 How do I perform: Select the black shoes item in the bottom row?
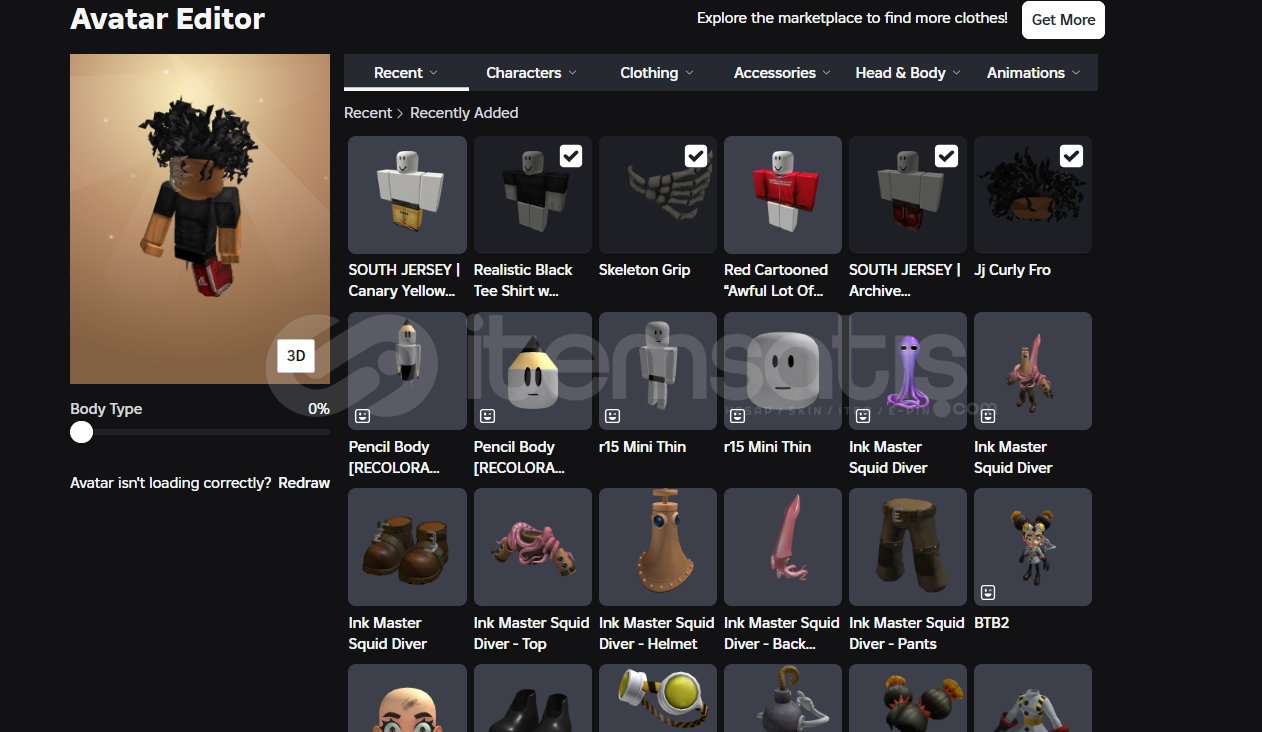(x=533, y=698)
